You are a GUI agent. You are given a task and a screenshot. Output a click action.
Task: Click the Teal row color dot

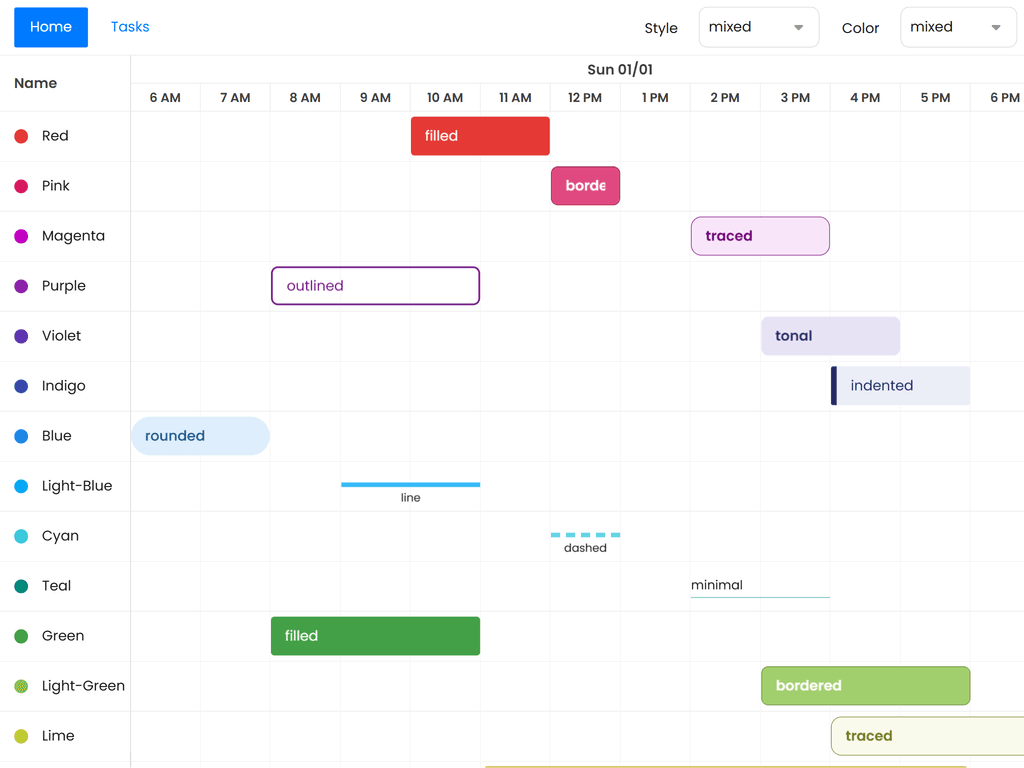click(x=21, y=586)
